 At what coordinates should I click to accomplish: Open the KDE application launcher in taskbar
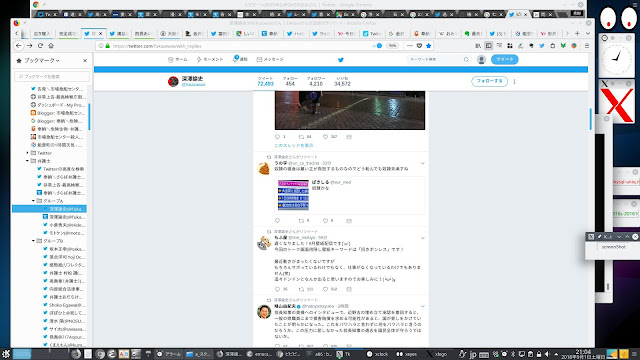click(x=6, y=354)
